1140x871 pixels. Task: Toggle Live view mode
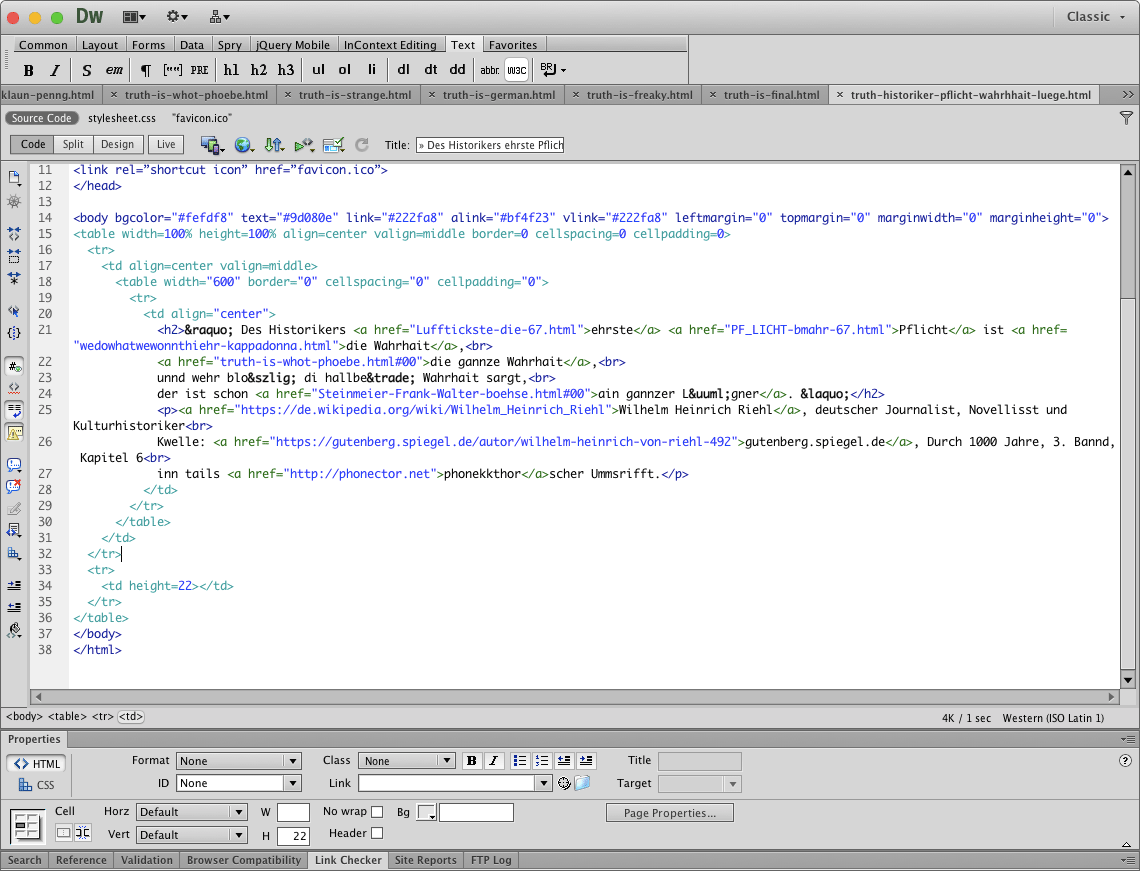[x=166, y=144]
